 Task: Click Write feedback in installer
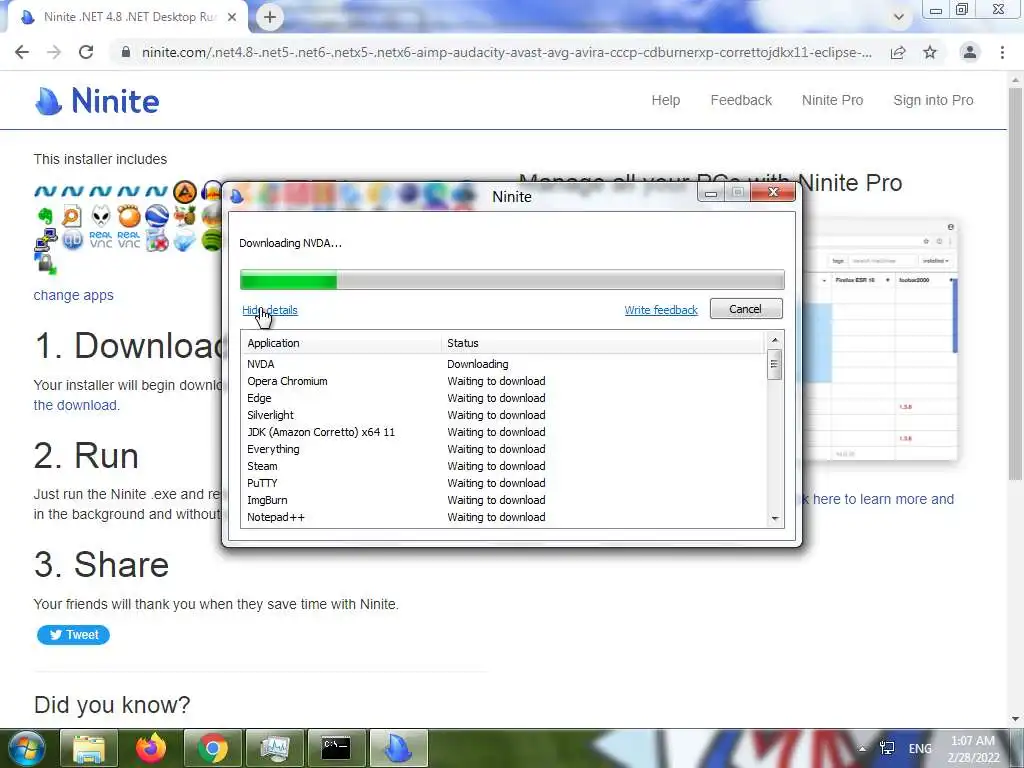tap(661, 310)
